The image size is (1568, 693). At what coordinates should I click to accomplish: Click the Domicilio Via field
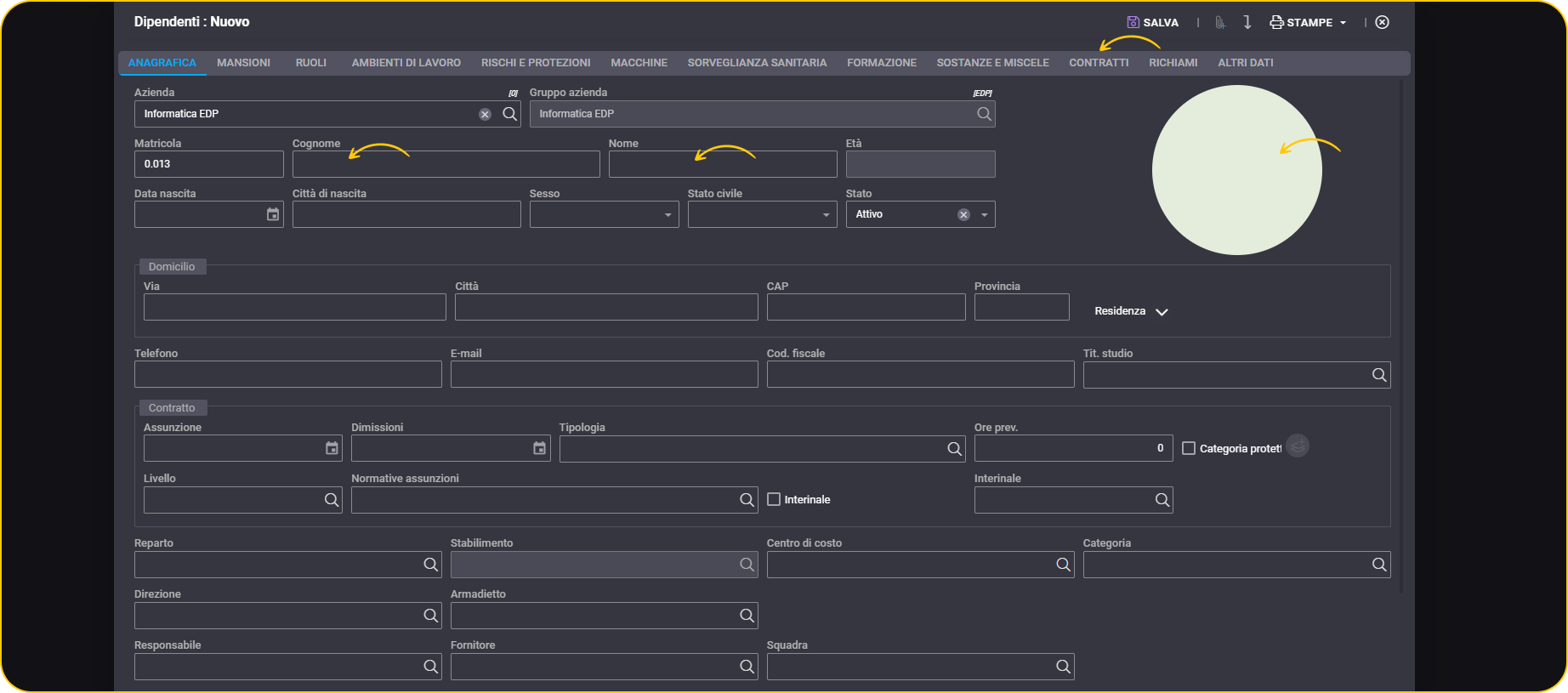(295, 307)
